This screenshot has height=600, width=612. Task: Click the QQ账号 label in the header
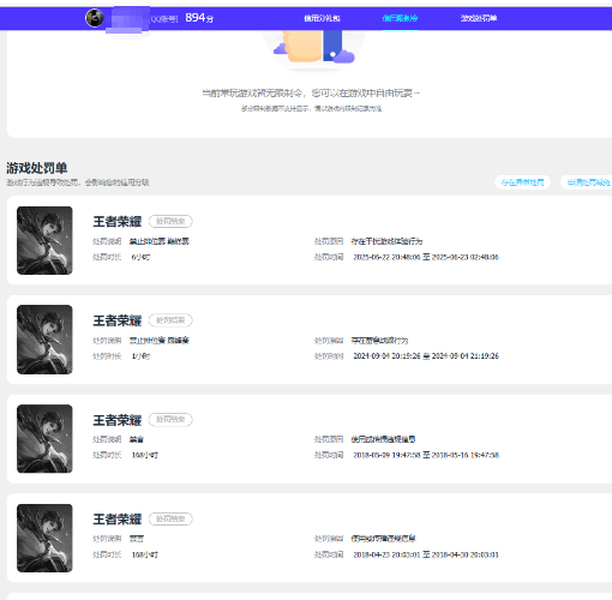coord(164,19)
